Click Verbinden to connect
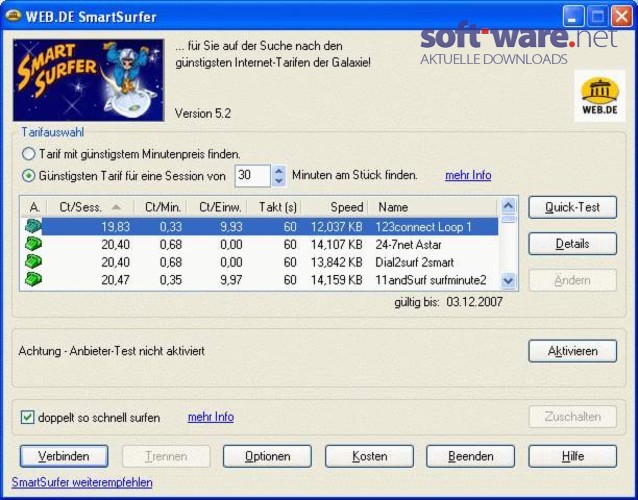The image size is (638, 500). pyautogui.click(x=64, y=456)
